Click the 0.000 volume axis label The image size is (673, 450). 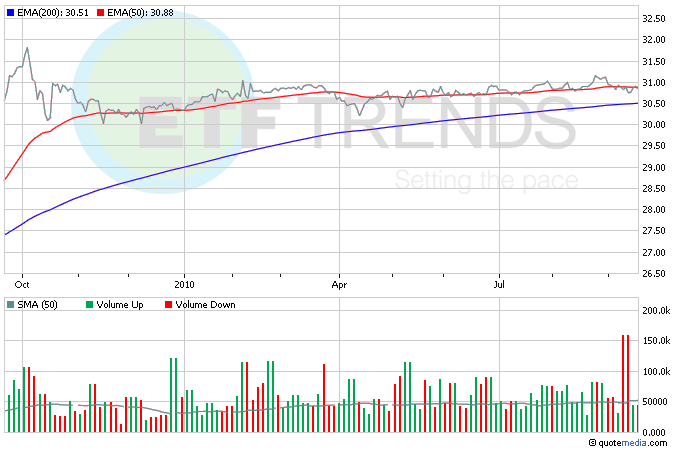click(654, 432)
